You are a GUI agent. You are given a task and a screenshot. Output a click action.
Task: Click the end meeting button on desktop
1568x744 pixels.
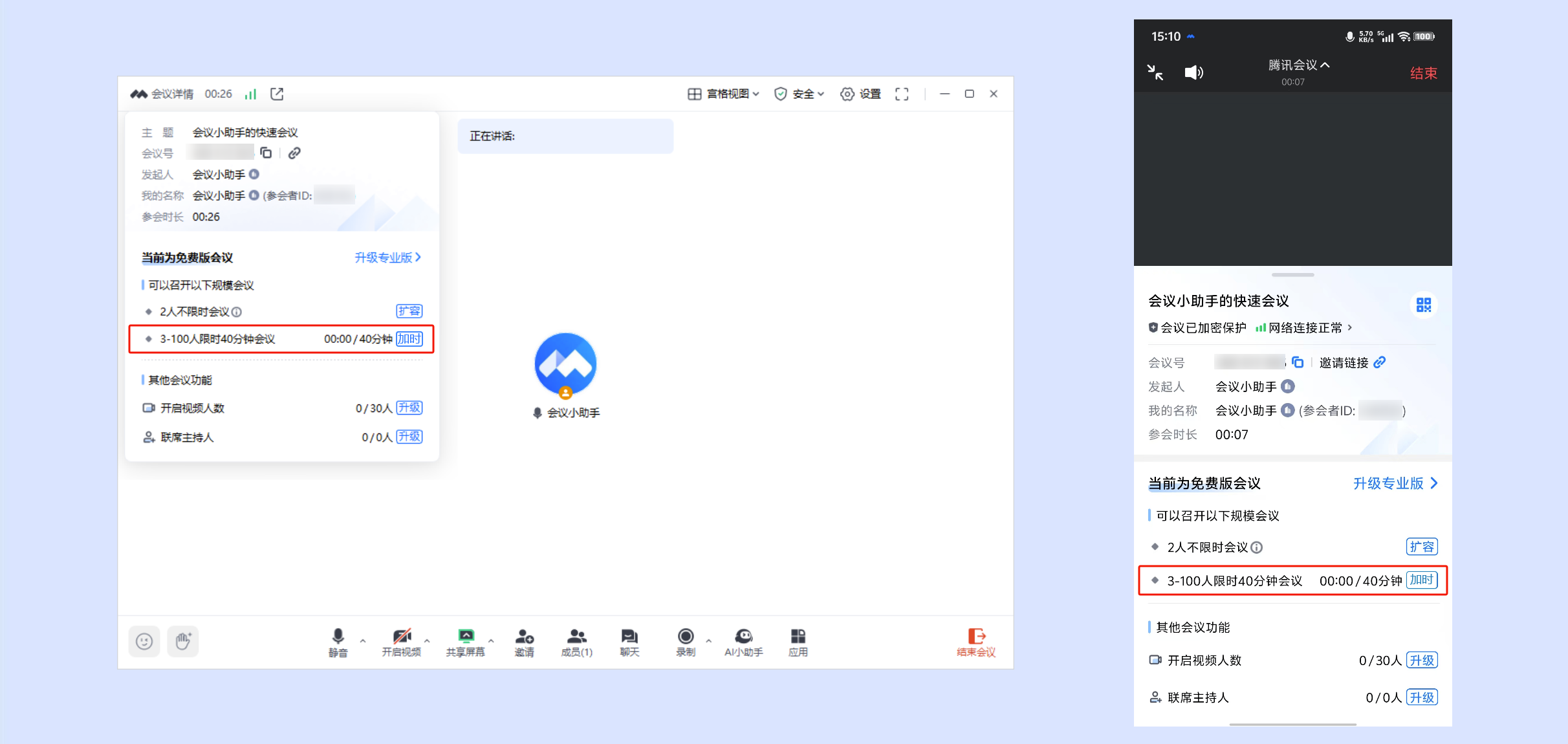pyautogui.click(x=976, y=642)
